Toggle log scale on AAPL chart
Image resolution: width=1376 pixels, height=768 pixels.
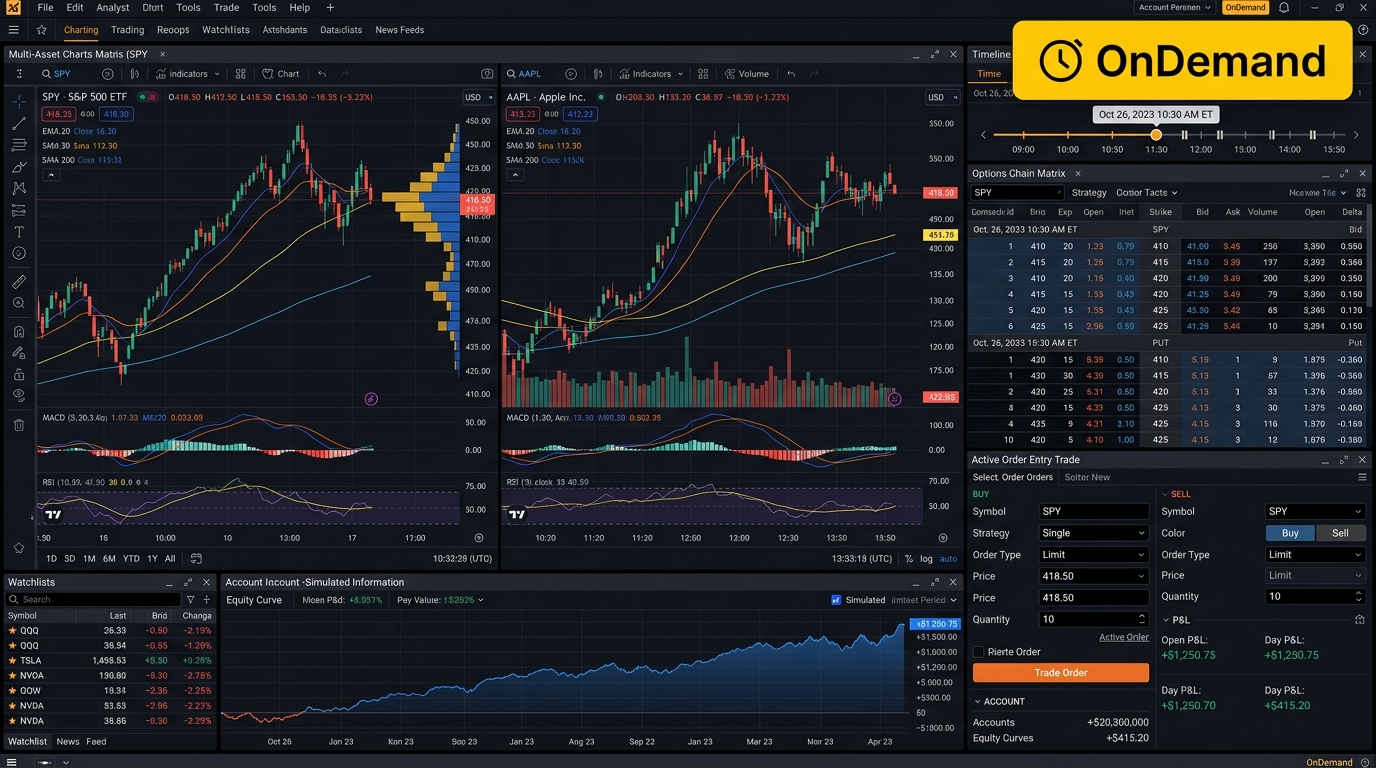[x=926, y=559]
